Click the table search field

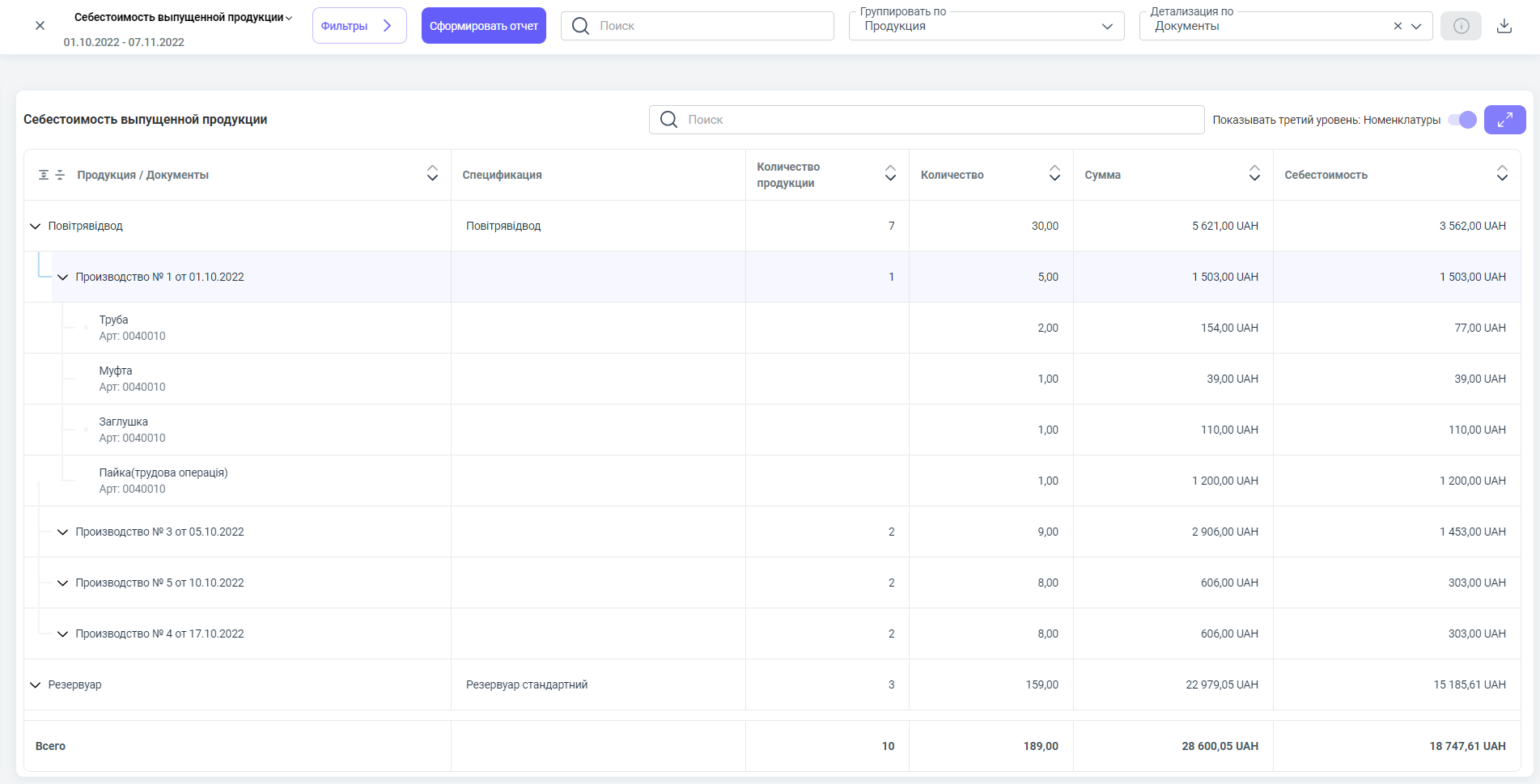point(927,120)
